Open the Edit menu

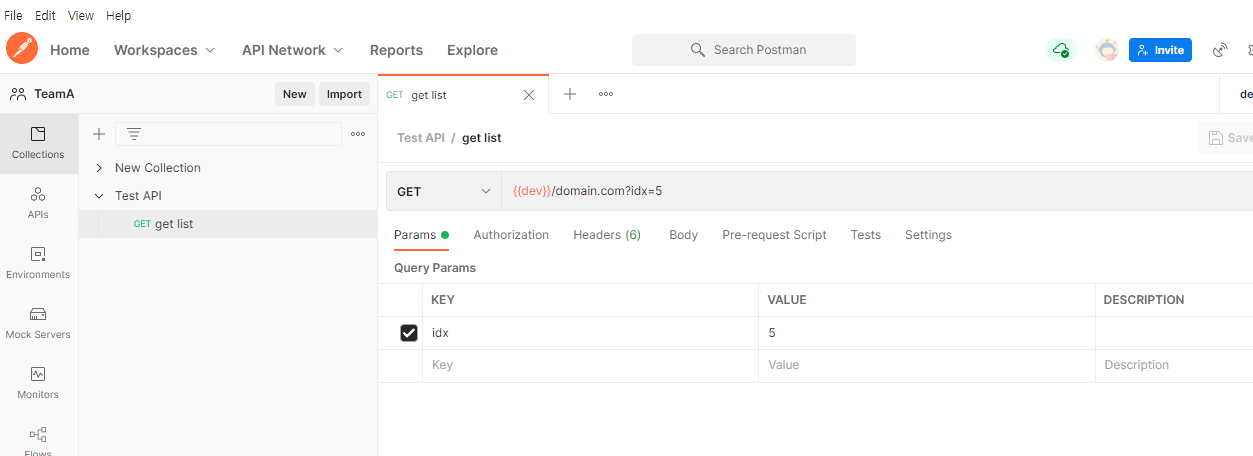click(x=45, y=16)
